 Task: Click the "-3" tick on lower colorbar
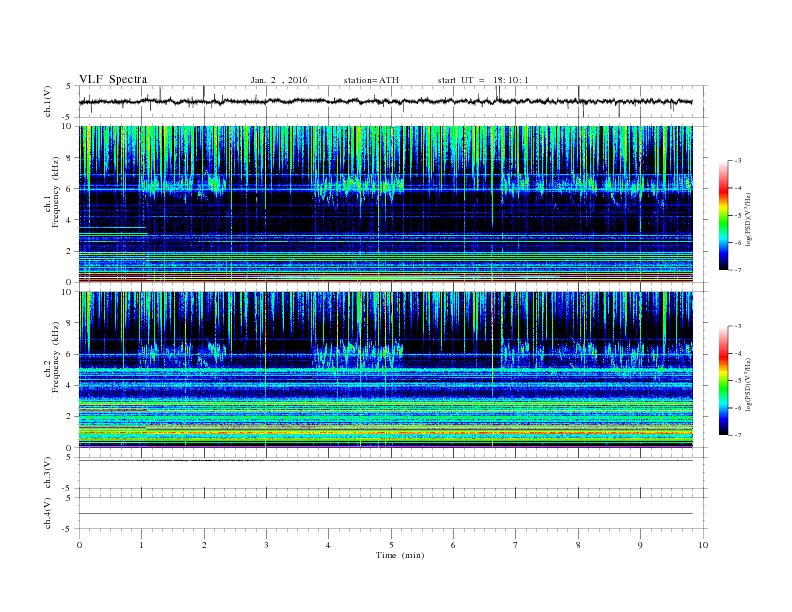[x=738, y=326]
